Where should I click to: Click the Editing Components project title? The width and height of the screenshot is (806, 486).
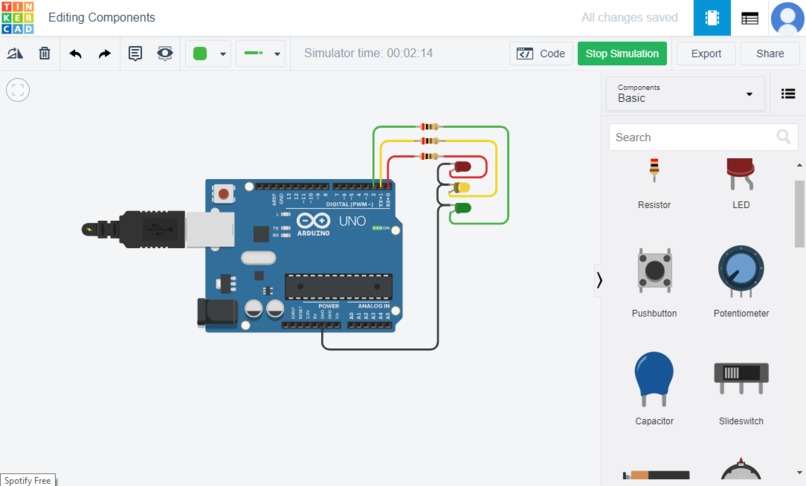click(101, 17)
